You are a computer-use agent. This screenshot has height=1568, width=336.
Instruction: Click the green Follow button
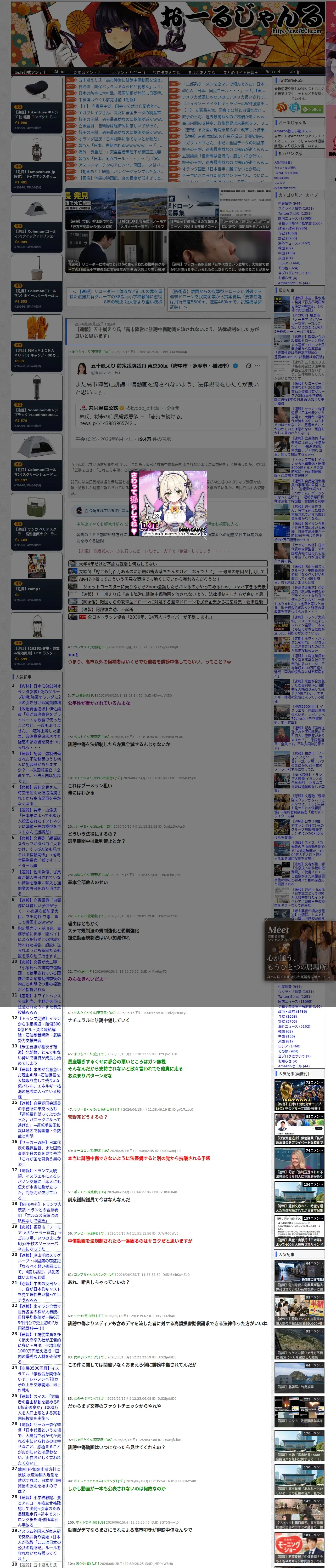[313, 109]
